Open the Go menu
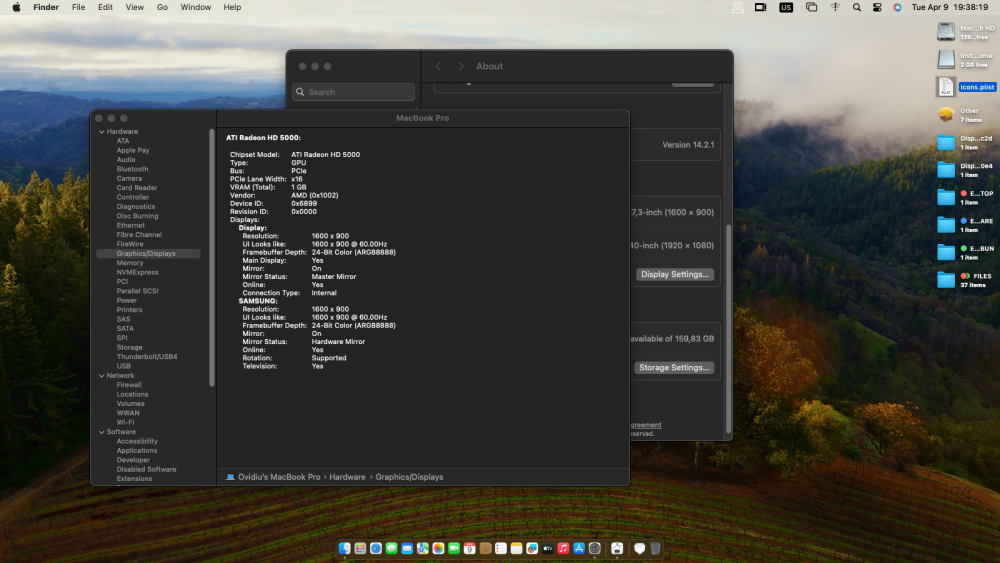 163,7
